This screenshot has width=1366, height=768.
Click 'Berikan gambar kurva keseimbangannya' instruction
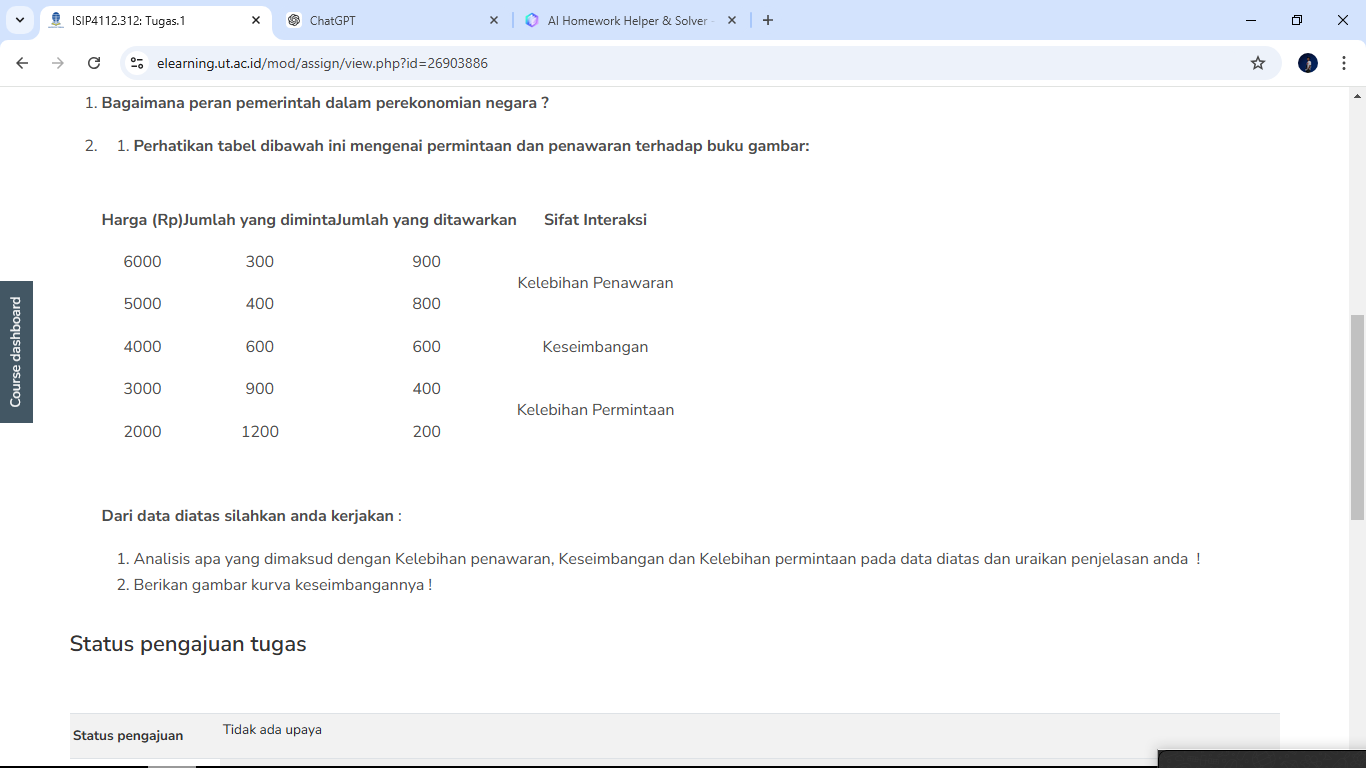(x=283, y=585)
